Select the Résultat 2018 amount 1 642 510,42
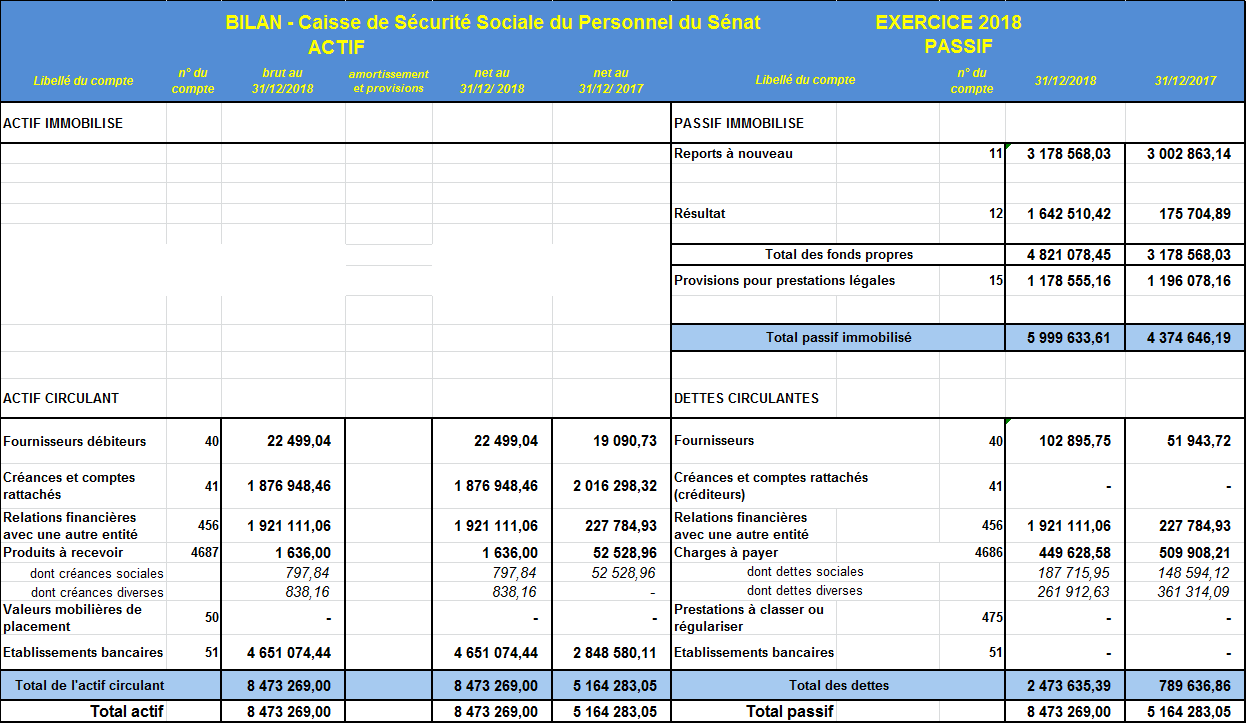 [1068, 213]
